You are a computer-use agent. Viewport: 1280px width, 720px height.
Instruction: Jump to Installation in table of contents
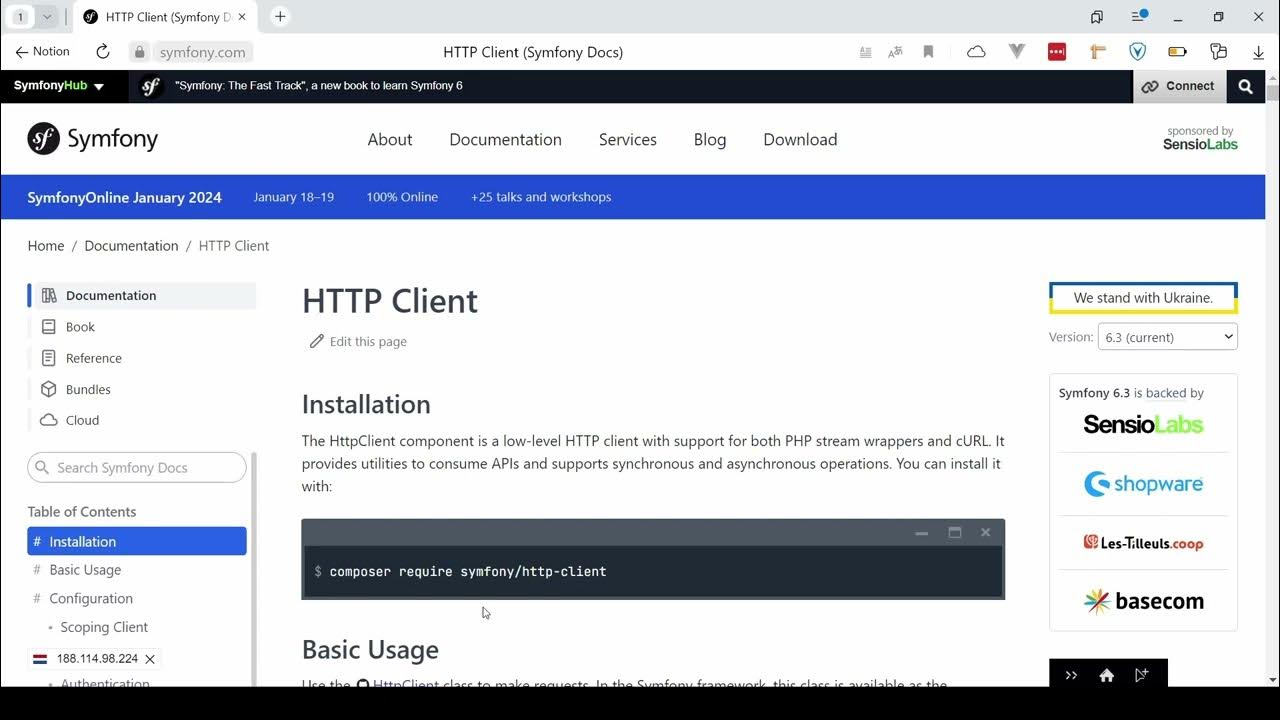(x=137, y=541)
